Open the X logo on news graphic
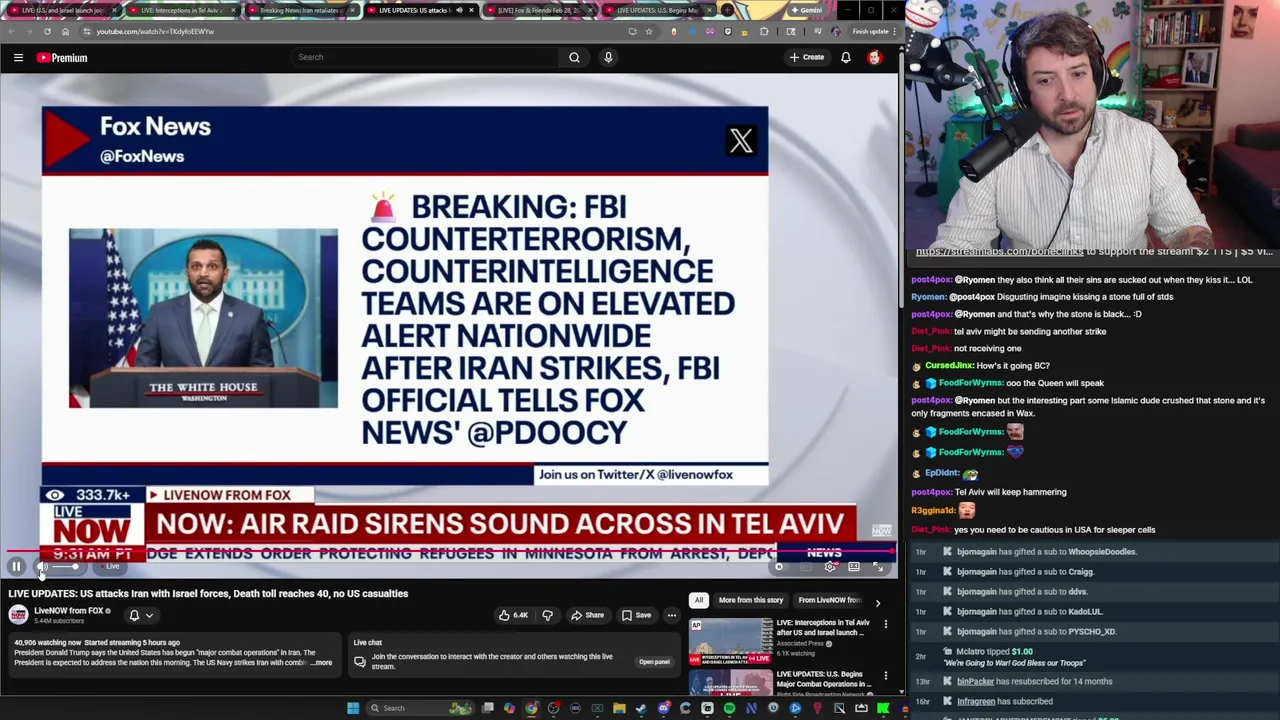Screen dimensions: 1280x720 tap(741, 141)
